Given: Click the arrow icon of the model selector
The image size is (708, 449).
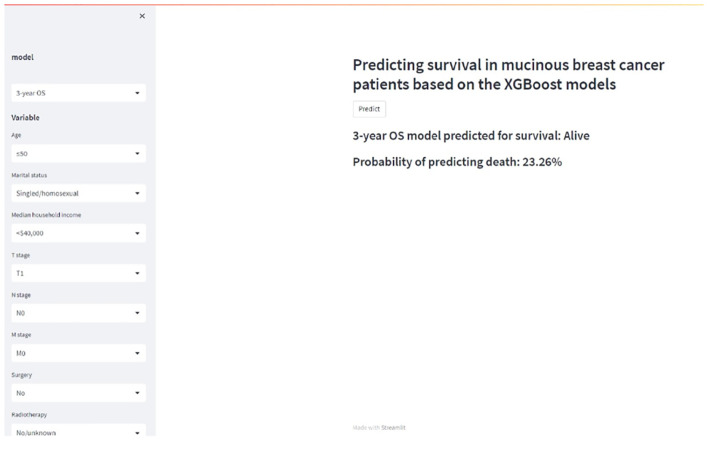Looking at the screenshot, I should tap(137, 93).
